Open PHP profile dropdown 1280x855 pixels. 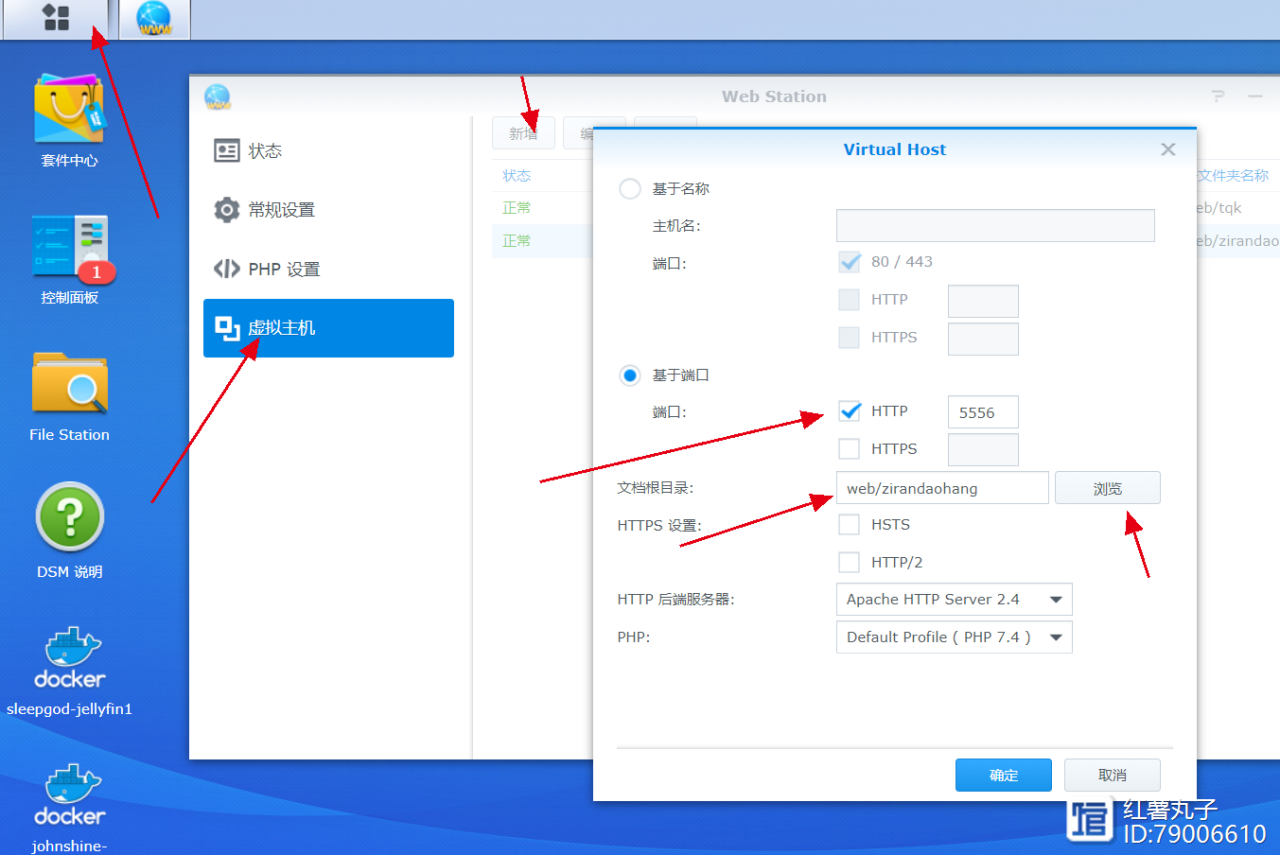954,637
